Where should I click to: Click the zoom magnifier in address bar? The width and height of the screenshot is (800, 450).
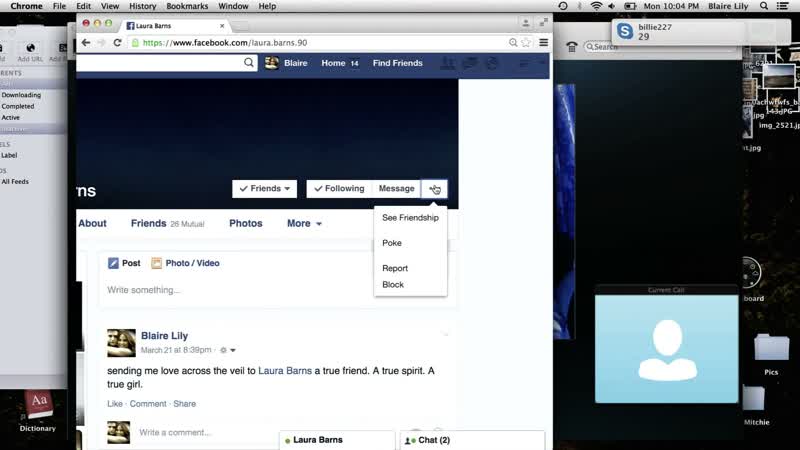(513, 43)
